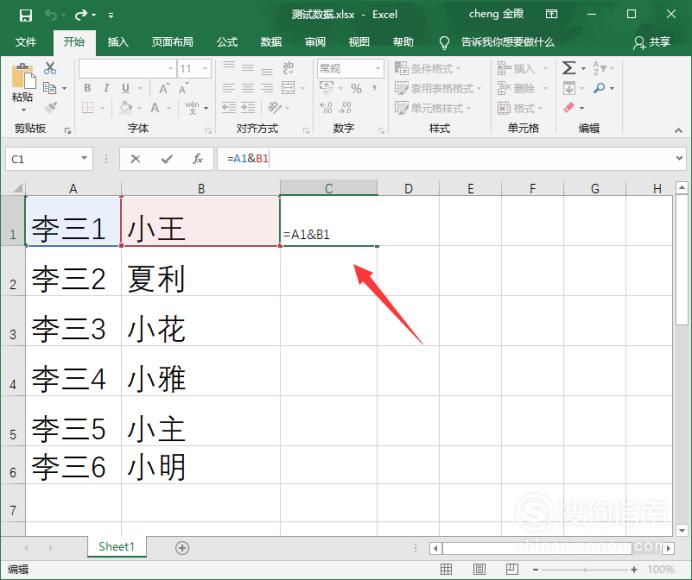
Task: Click Insert Function fx icon
Action: pyautogui.click(x=197, y=159)
